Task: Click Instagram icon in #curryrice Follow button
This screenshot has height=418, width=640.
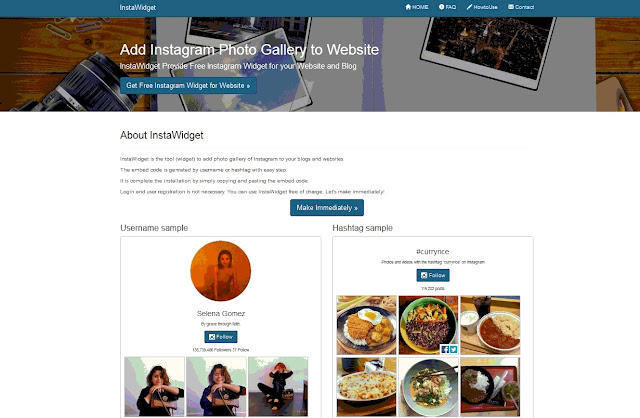Action: tap(424, 276)
